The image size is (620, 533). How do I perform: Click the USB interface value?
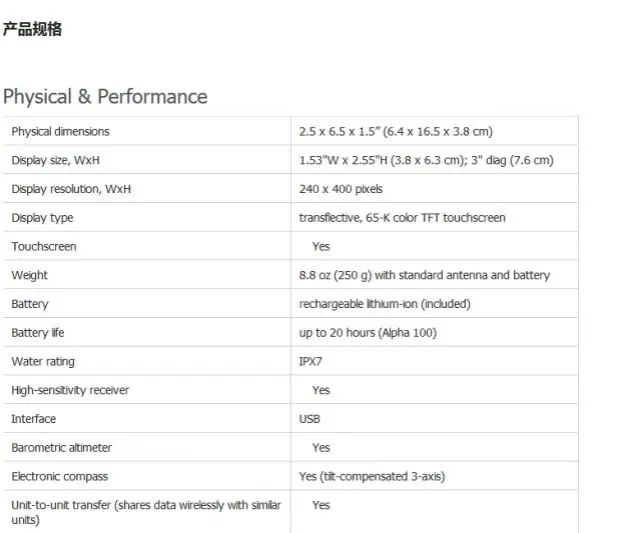tap(309, 419)
